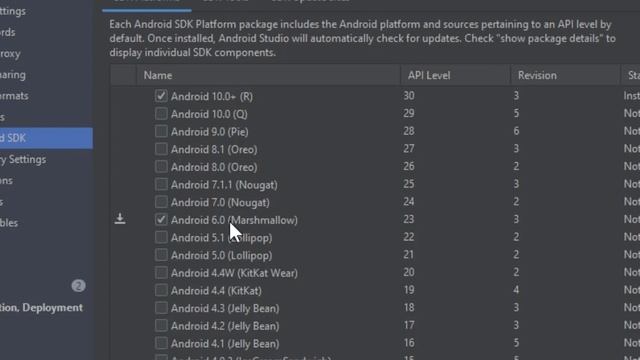
Task: Select the sidebar item ending in 'rmats'
Action: coord(14,96)
